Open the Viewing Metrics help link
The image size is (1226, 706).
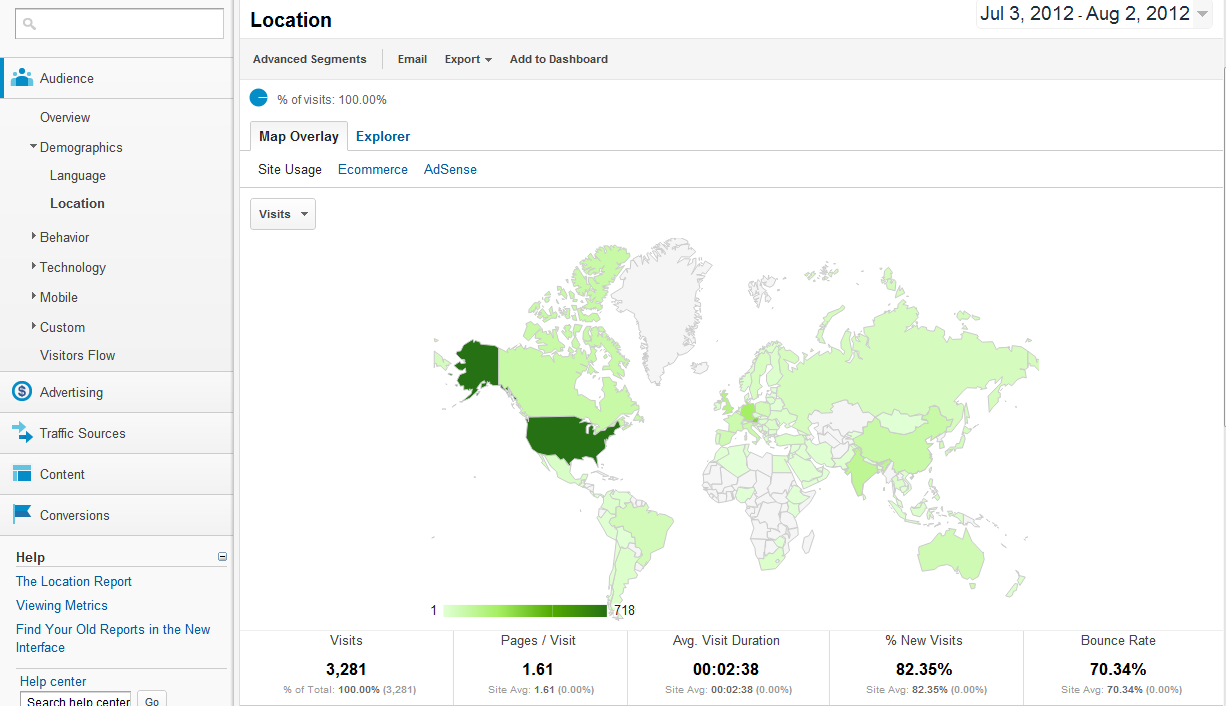[62, 606]
